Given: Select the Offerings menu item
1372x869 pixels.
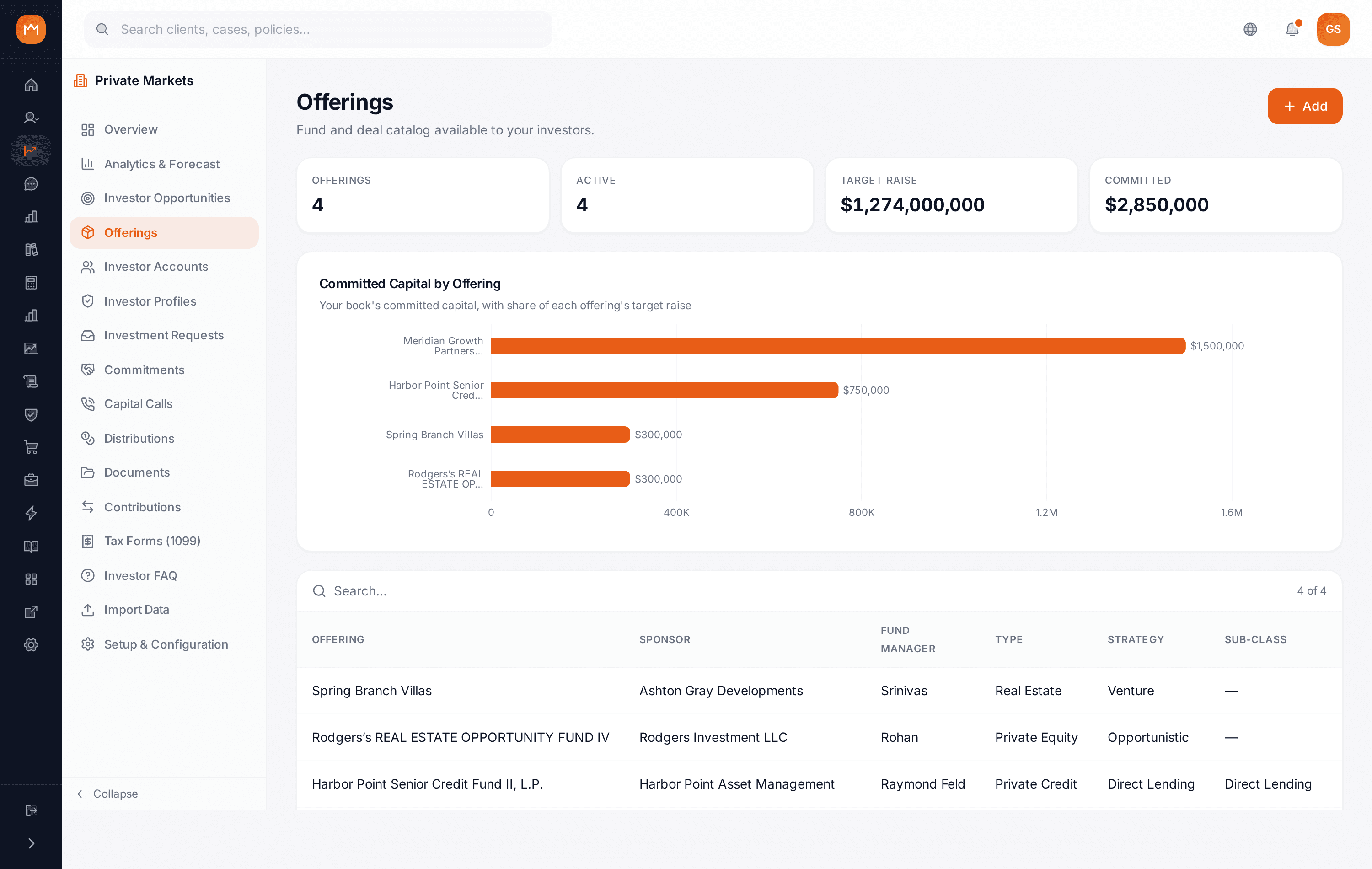Looking at the screenshot, I should (164, 232).
